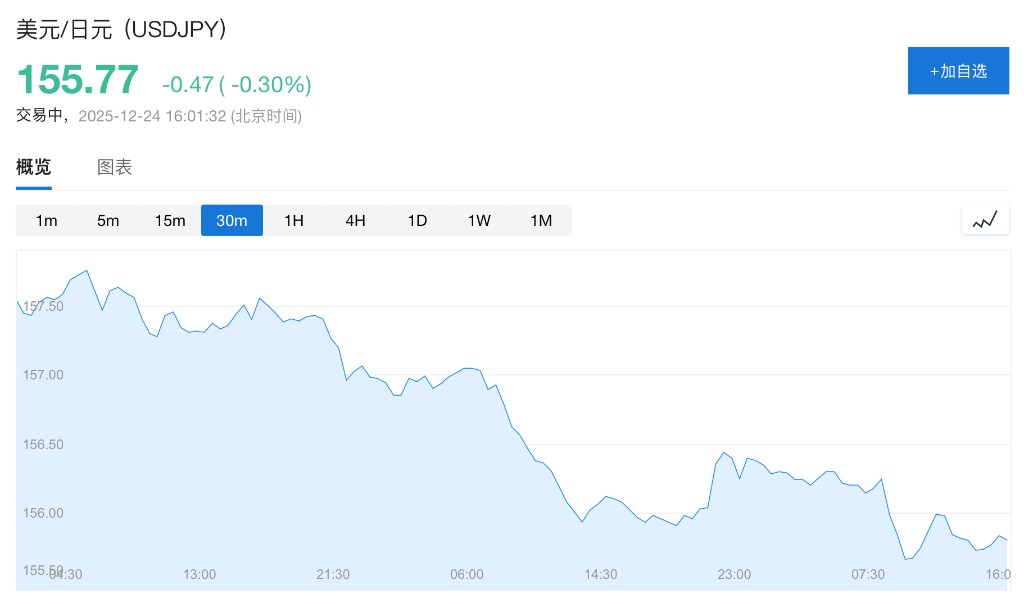Click the 155.77 current price
This screenshot has height=604, width=1024.
click(x=77, y=80)
